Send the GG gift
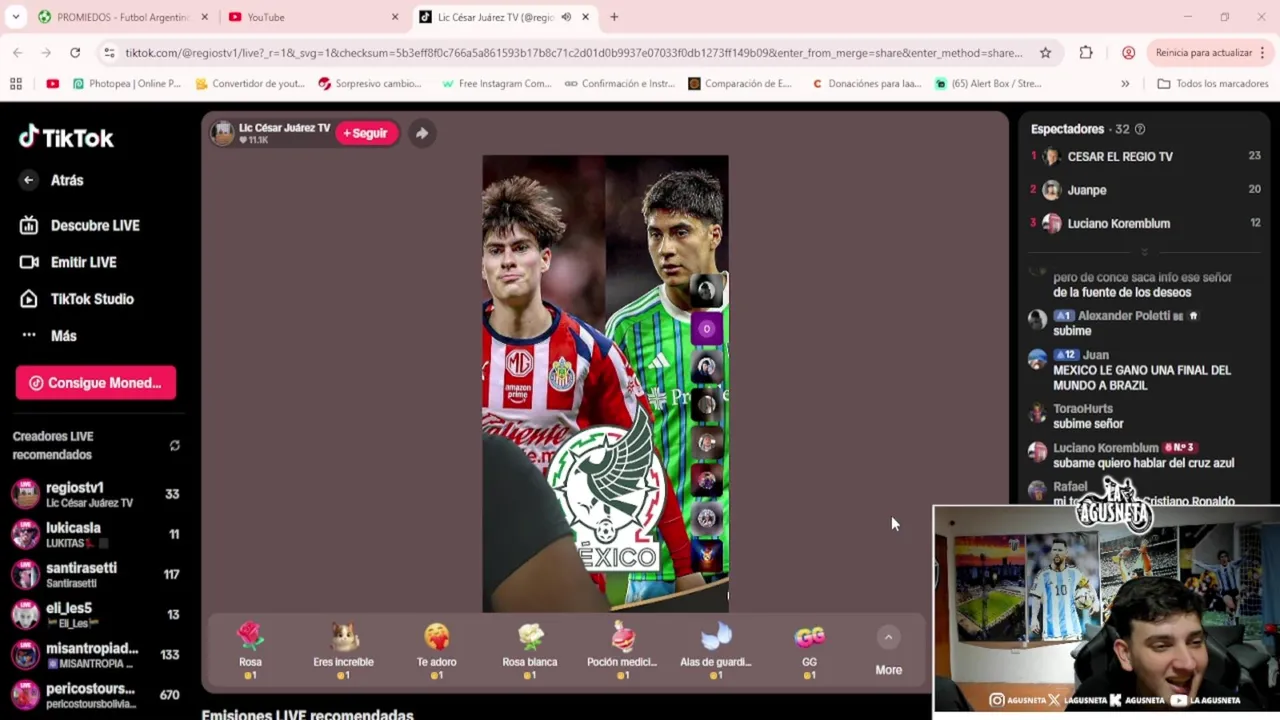 (x=809, y=650)
